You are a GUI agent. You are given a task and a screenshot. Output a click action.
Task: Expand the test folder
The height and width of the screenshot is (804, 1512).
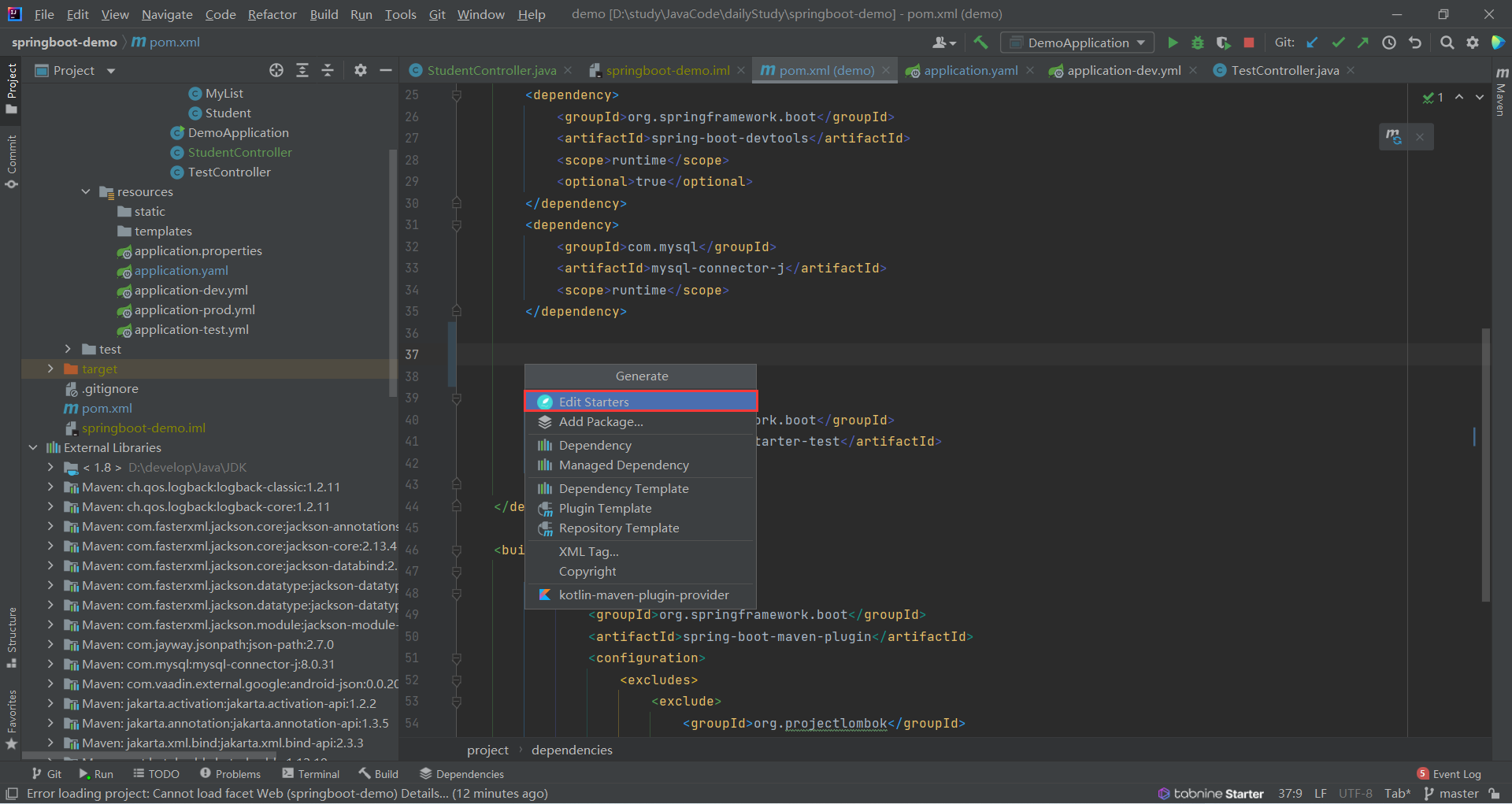(68, 349)
